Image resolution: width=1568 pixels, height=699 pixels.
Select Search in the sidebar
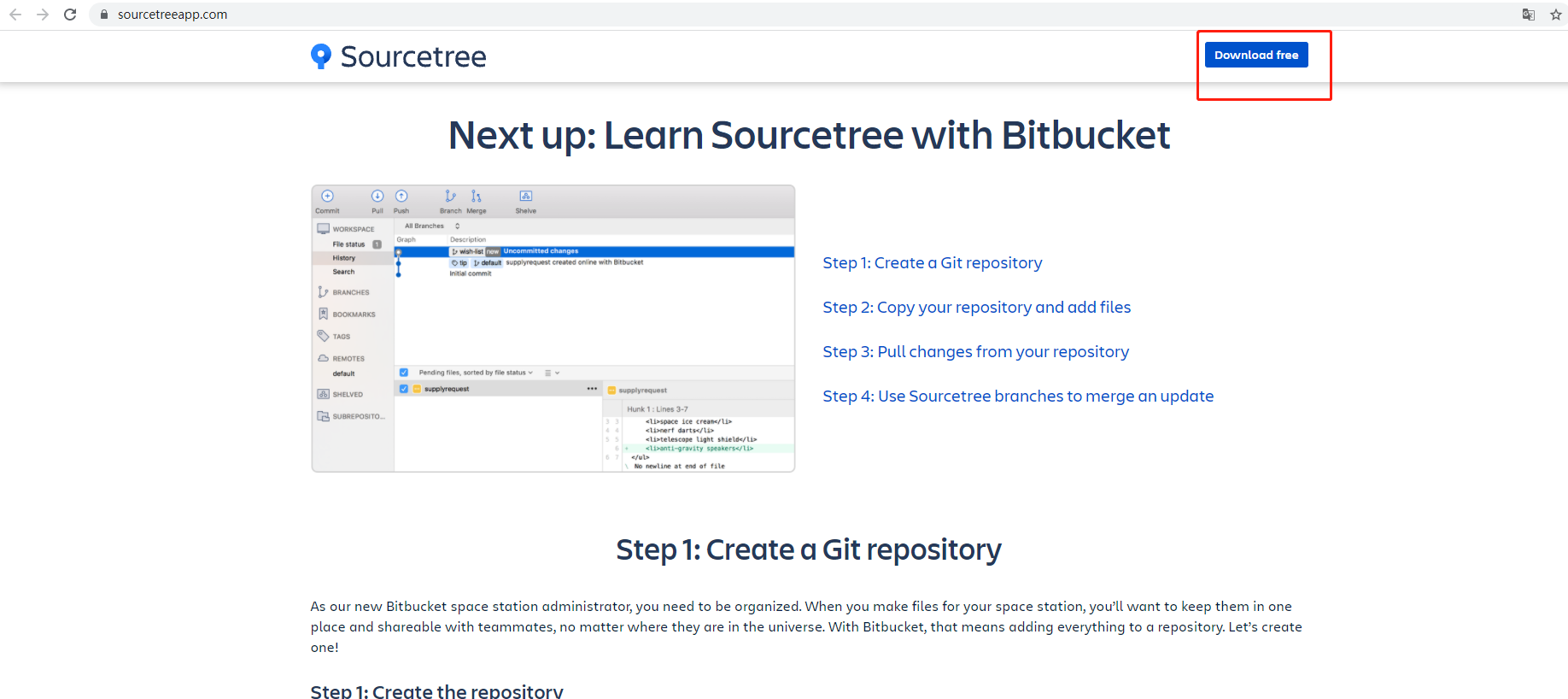point(343,272)
